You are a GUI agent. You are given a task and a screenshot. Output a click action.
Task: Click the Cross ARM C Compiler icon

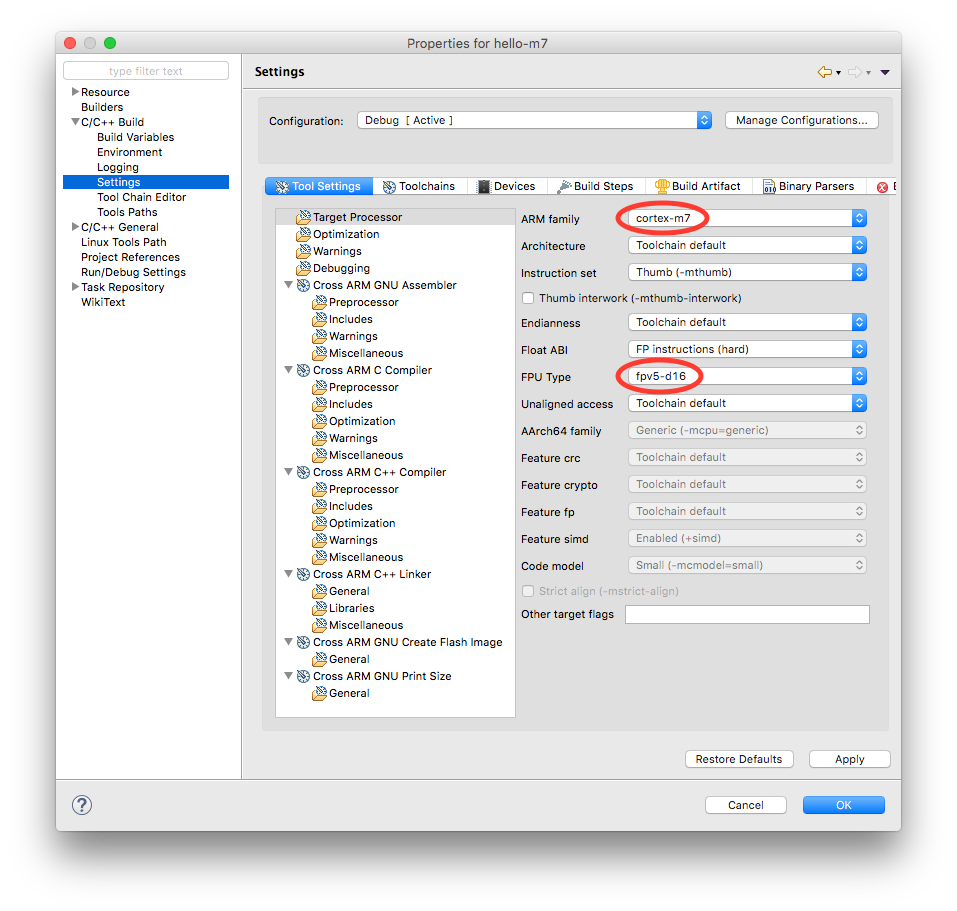pyautogui.click(x=303, y=370)
